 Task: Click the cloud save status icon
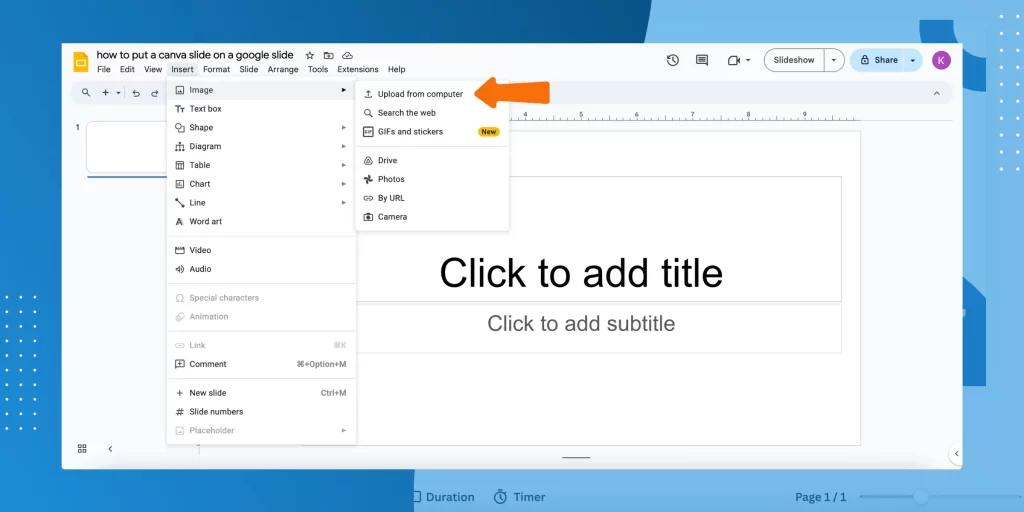coord(347,56)
